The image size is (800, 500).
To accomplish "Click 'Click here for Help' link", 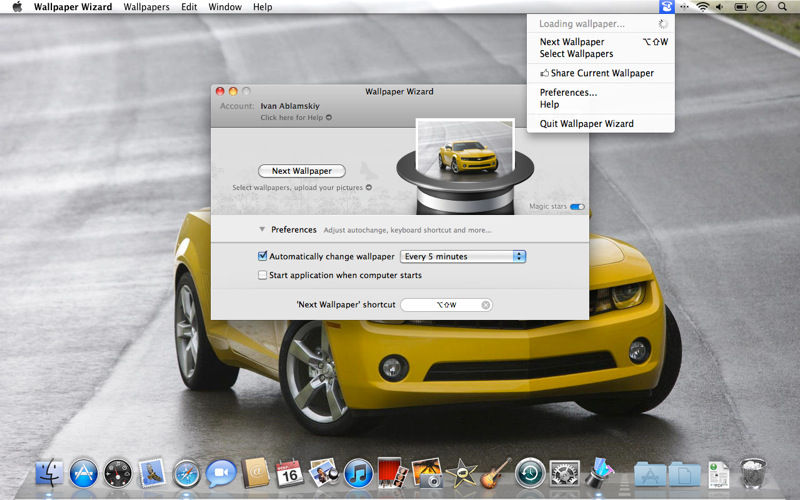I will click(296, 117).
